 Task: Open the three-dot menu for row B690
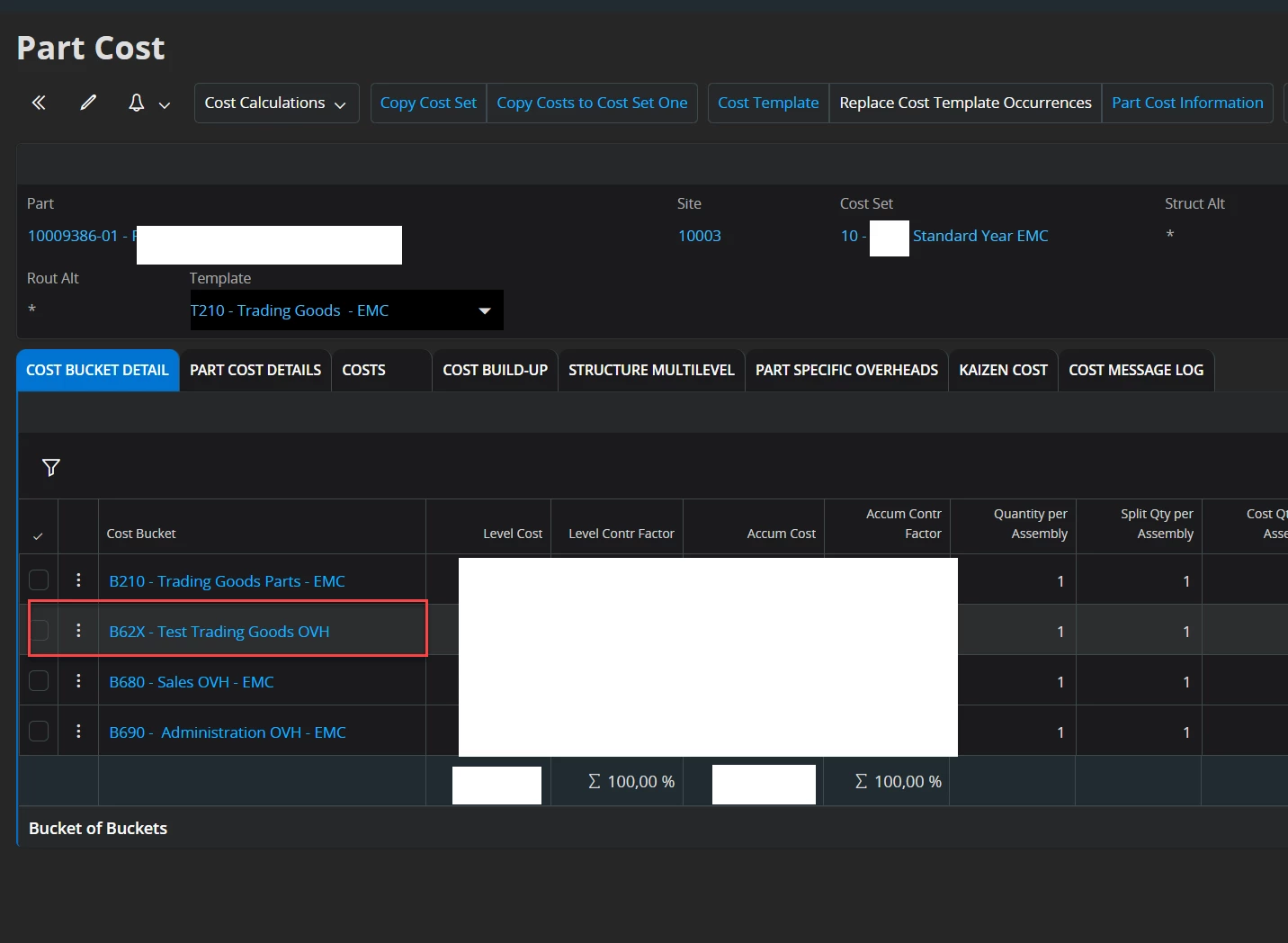(x=78, y=732)
